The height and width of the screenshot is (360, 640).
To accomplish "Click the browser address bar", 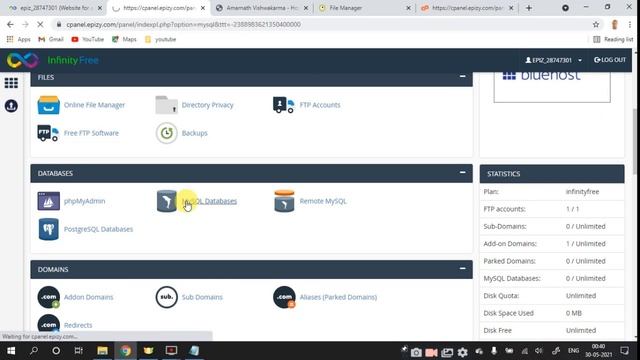I will click(322, 24).
